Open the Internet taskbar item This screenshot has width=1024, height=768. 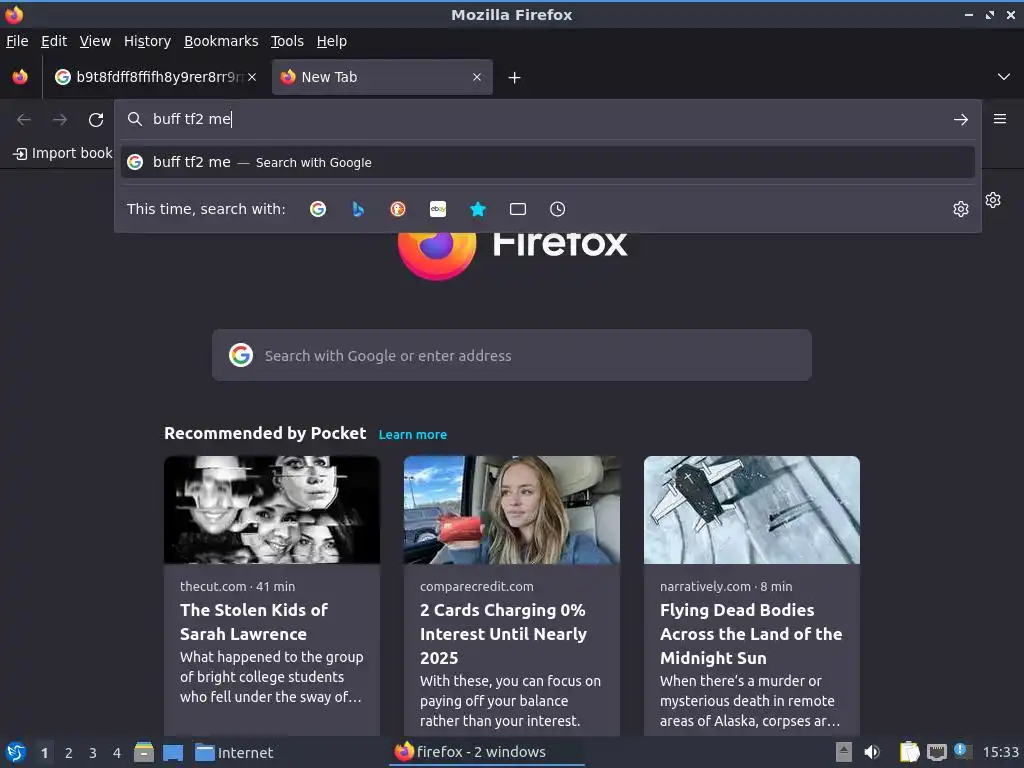[234, 752]
